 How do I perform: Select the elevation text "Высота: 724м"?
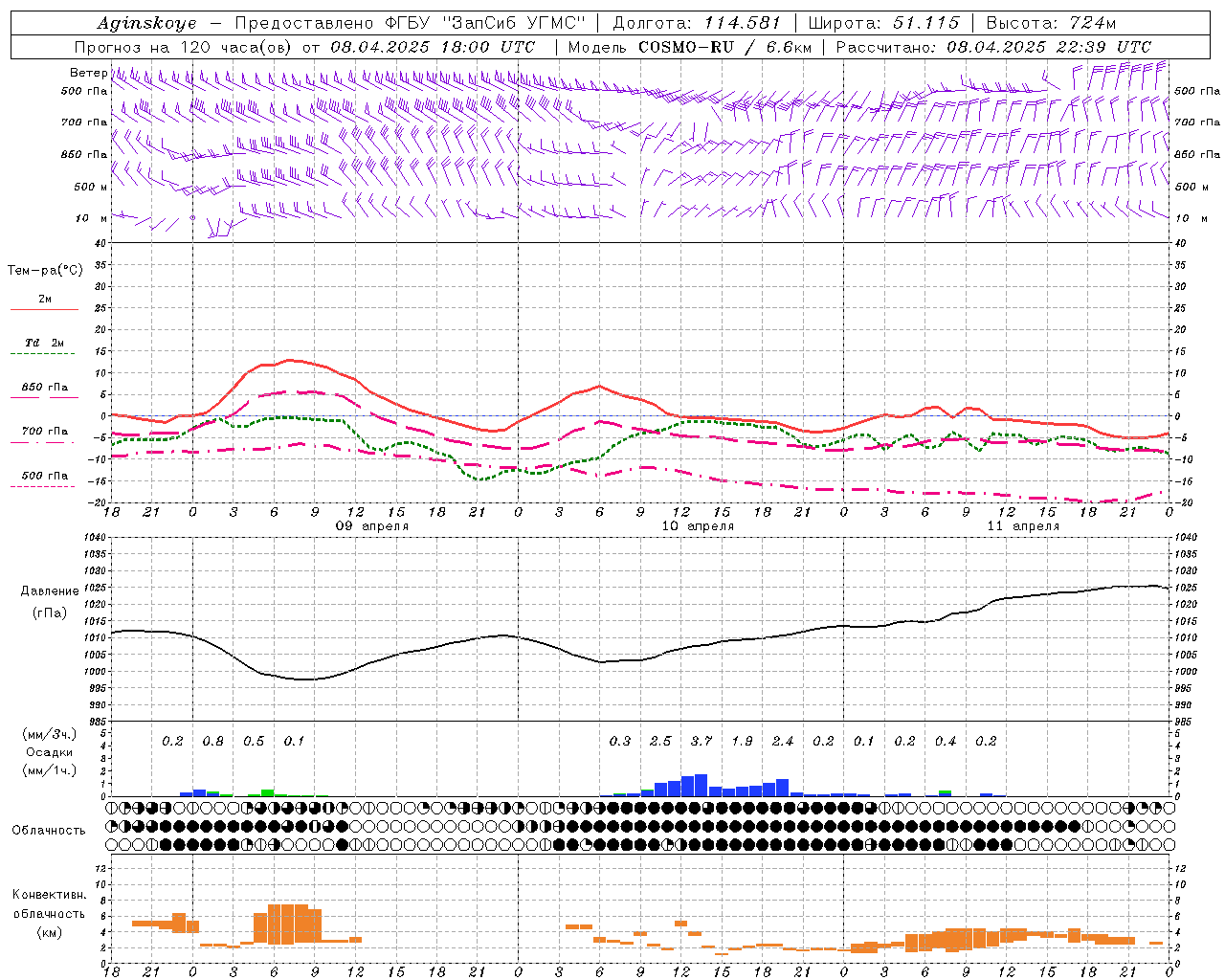(x=1051, y=24)
